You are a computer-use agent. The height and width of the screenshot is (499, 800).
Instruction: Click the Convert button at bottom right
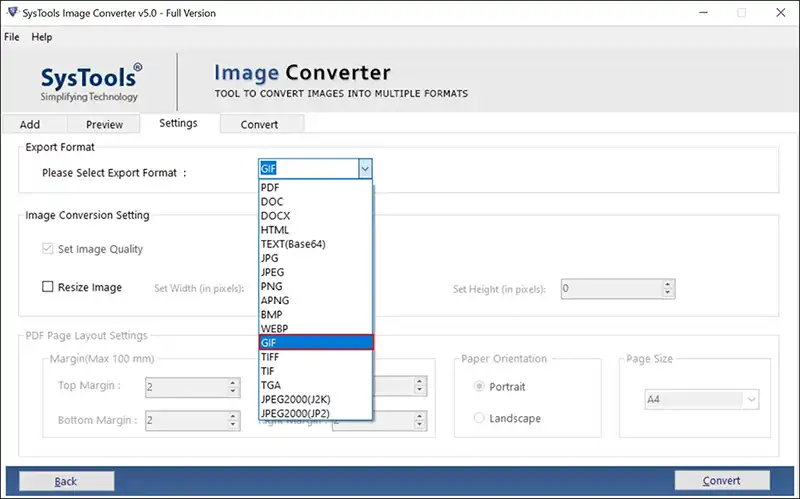click(x=722, y=481)
